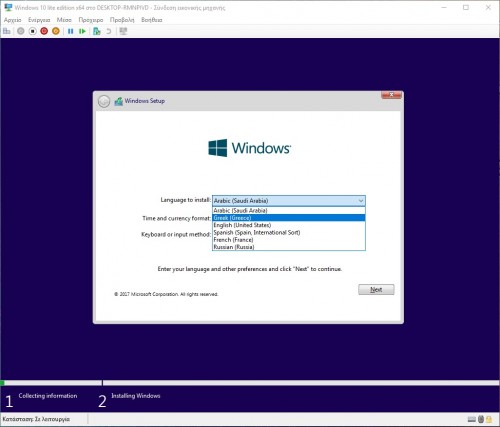
Task: Close the Windows Setup dialog
Action: (x=391, y=95)
